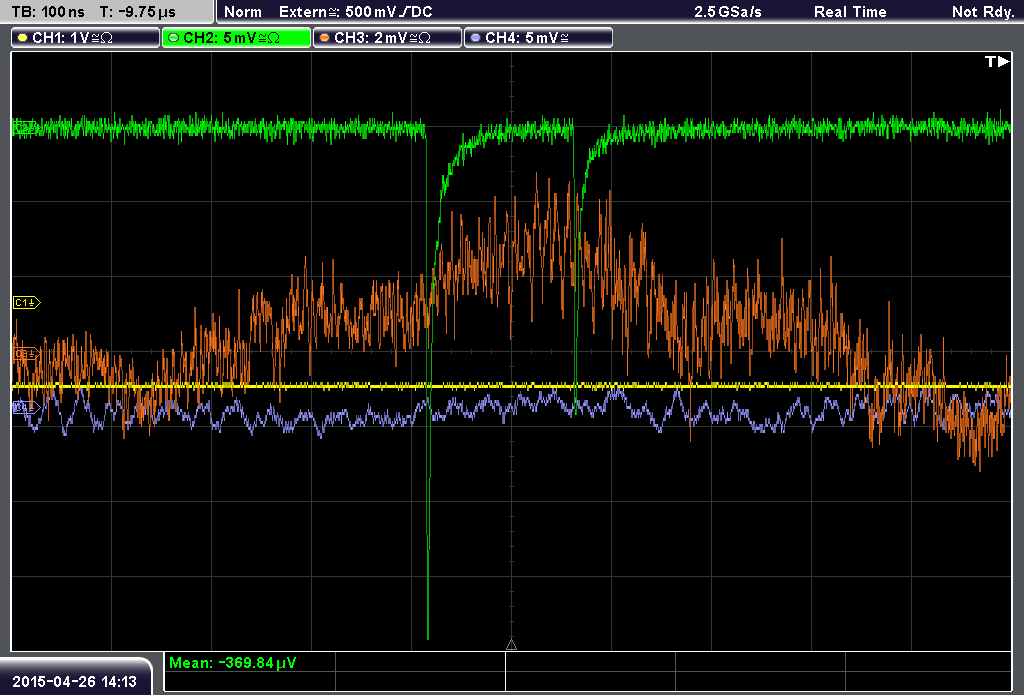Screen dimensions: 1024x695
Task: Click the Mean: -369.84 µV measurement
Action: tap(232, 663)
